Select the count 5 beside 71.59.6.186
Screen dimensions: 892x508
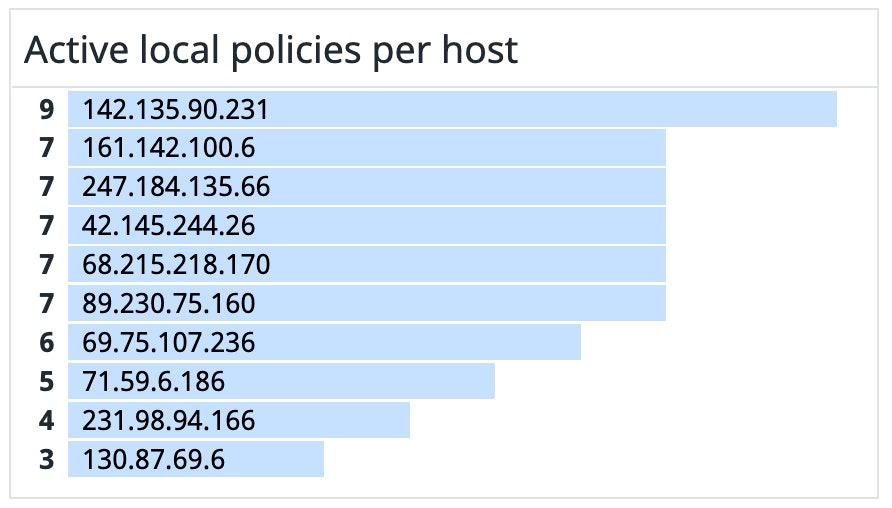coord(46,381)
